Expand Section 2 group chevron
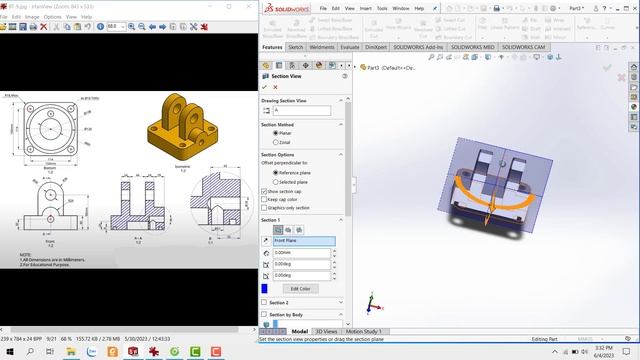640x360 pixels. 341,302
